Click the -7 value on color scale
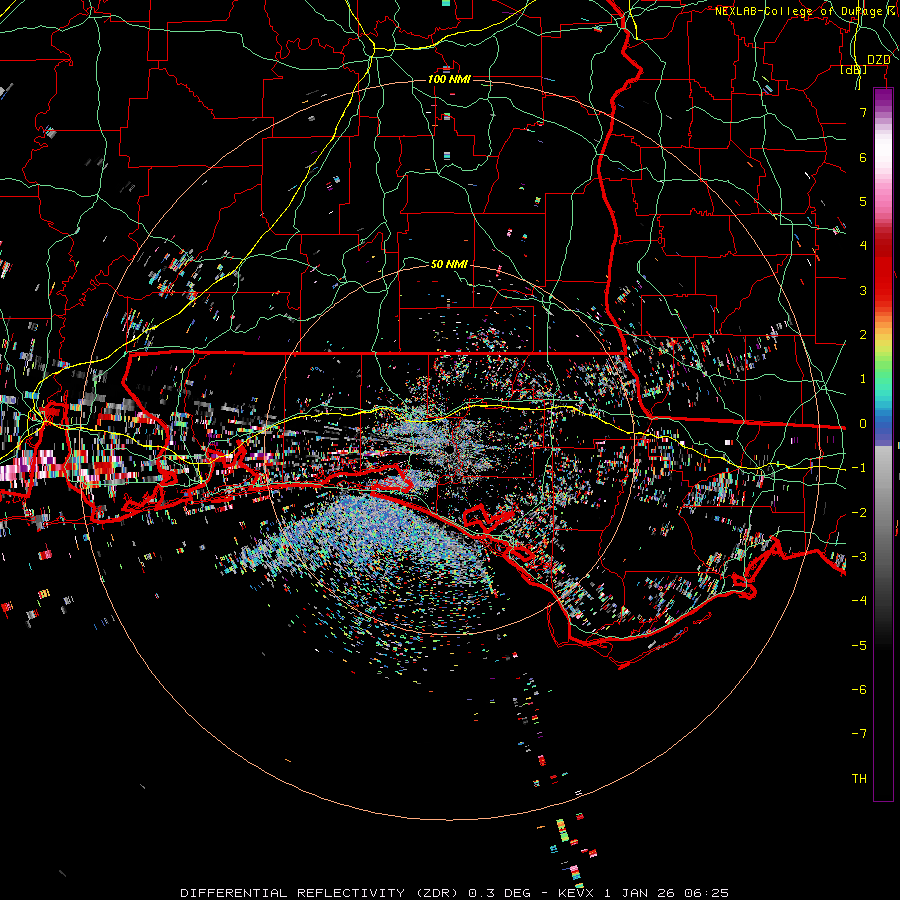Viewport: 900px width, 900px height. [x=859, y=734]
